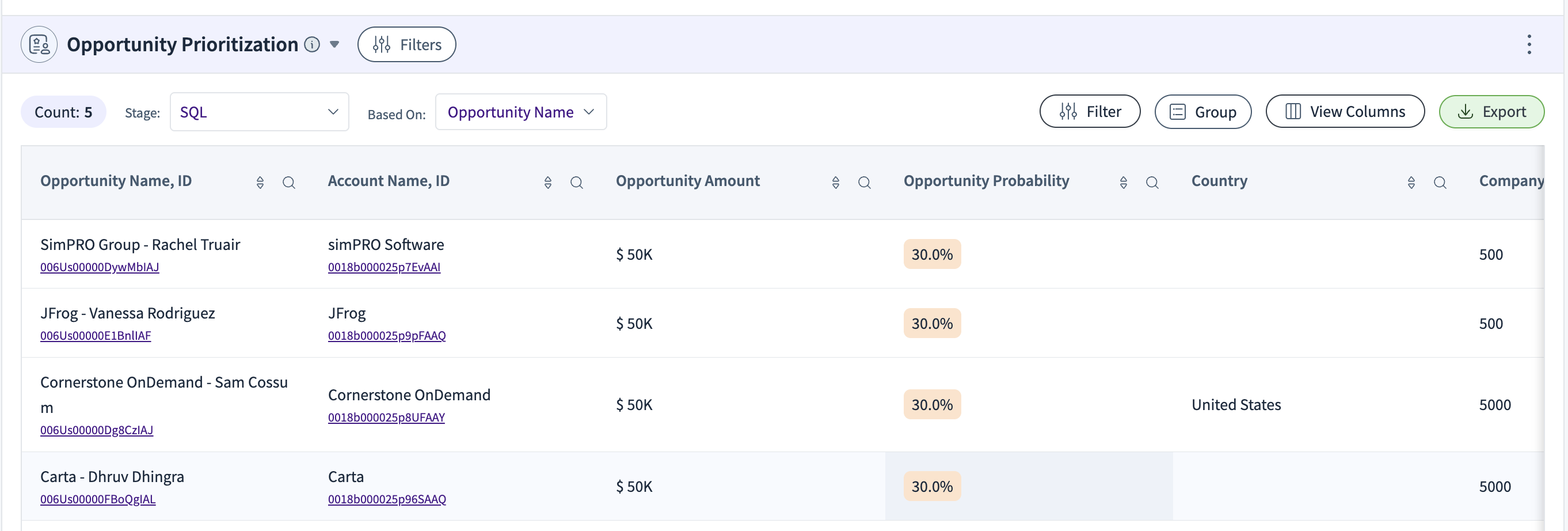Sort the Country column
The width and height of the screenshot is (1568, 531).
coord(1411,183)
